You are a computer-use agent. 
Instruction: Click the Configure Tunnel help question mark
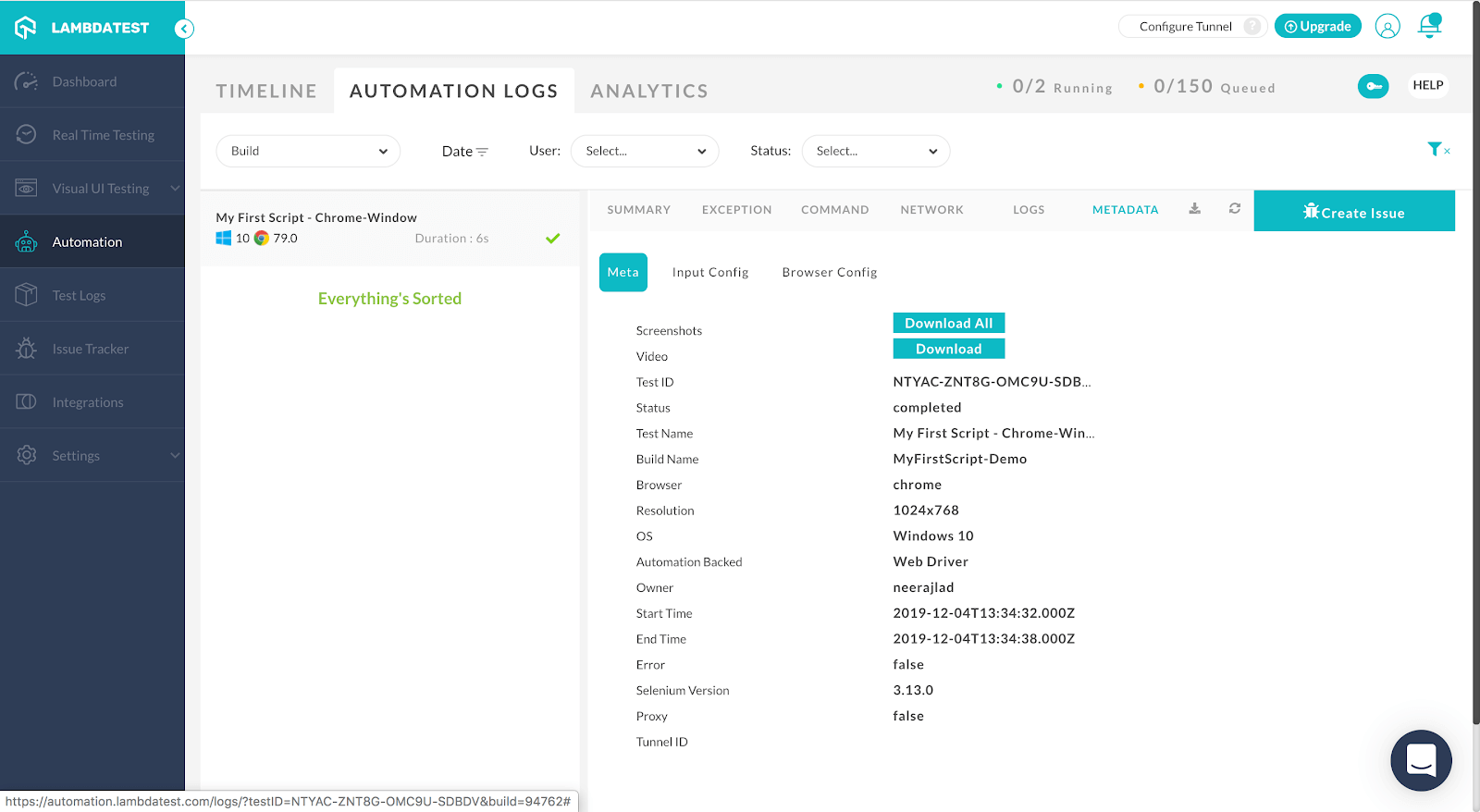click(1252, 26)
